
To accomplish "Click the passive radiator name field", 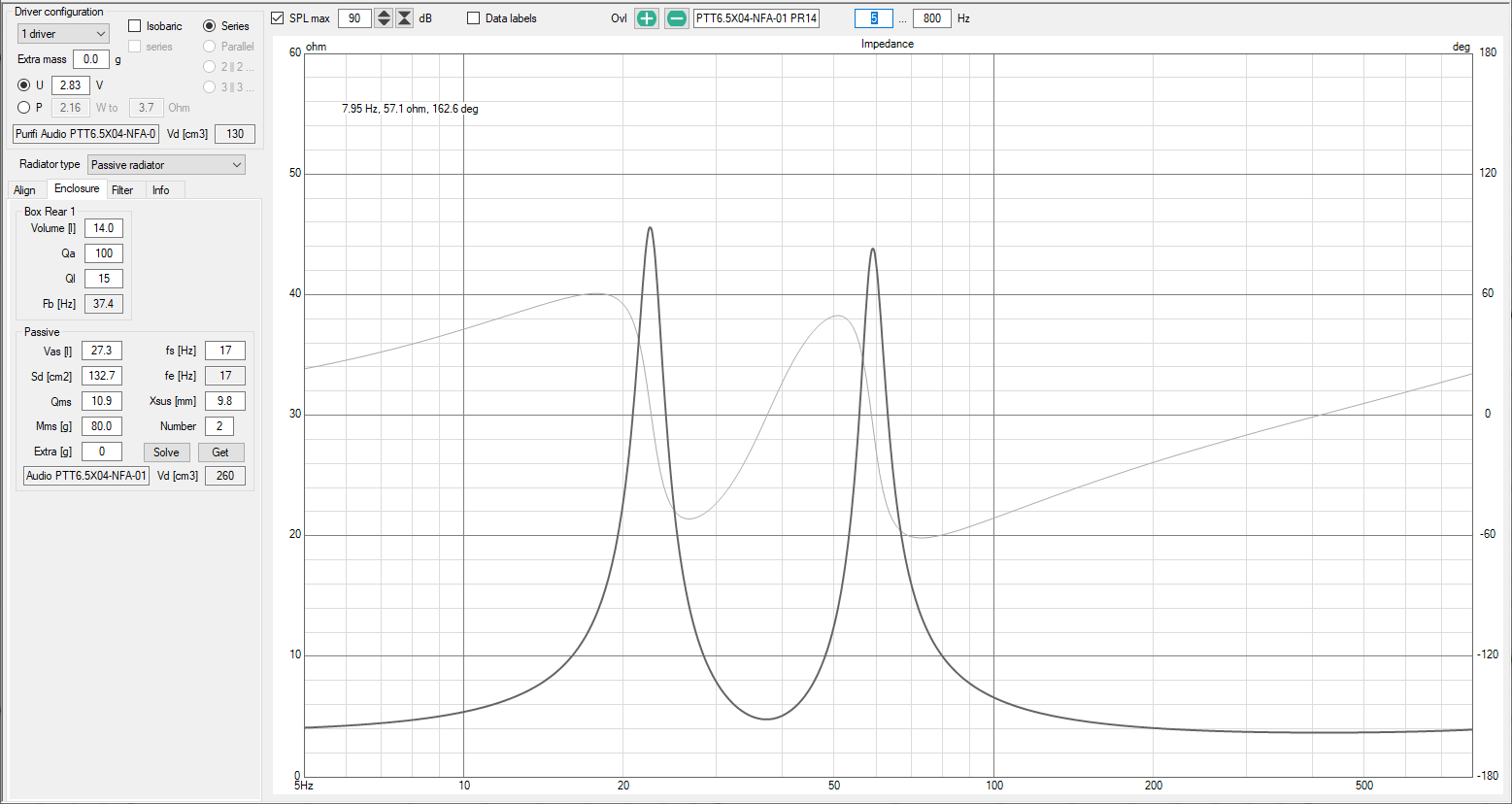I will [86, 476].
